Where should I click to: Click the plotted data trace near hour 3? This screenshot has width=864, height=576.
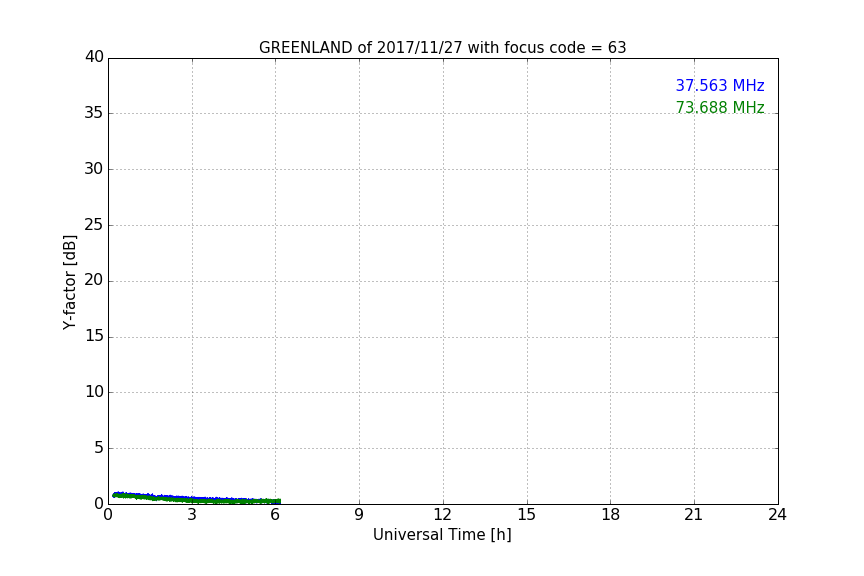(x=192, y=499)
